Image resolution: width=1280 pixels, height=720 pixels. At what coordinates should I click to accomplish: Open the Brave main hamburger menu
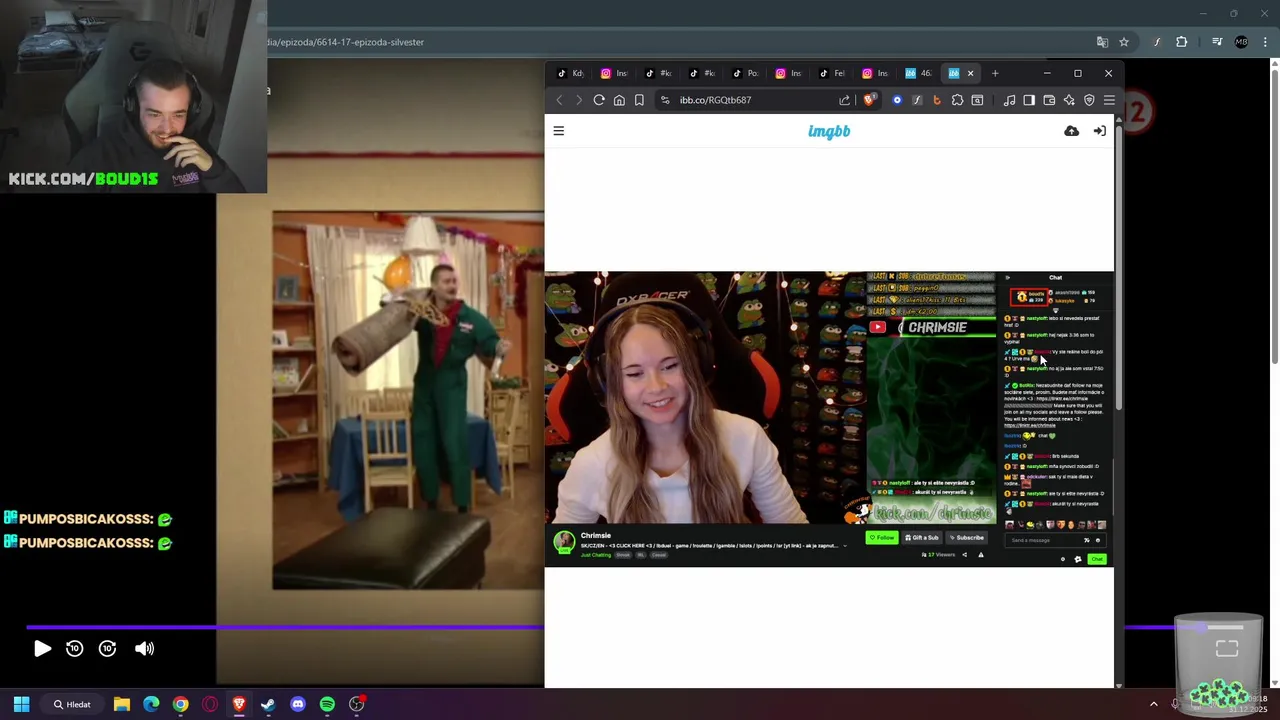click(x=1109, y=100)
